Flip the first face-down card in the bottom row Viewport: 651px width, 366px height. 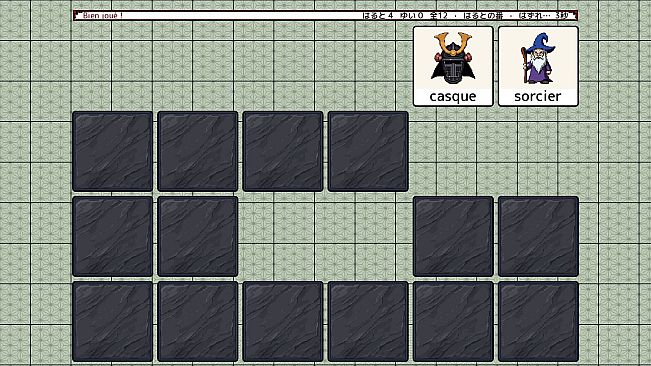[113, 322]
